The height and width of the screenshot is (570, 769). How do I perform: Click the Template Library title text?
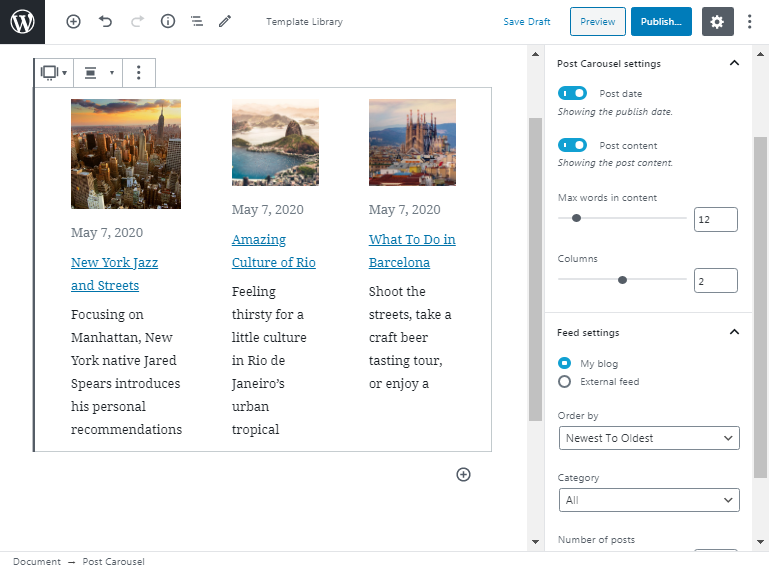point(305,22)
